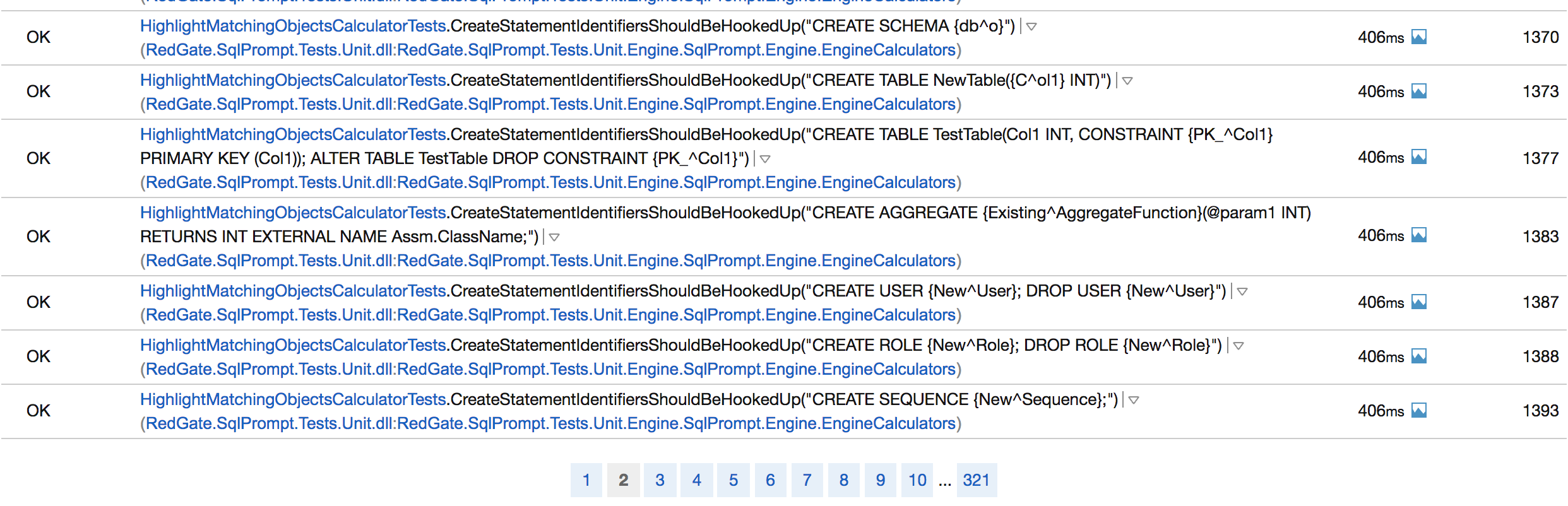Image resolution: width=1568 pixels, height=506 pixels.
Task: Go to page 7 of test results
Action: point(807,481)
